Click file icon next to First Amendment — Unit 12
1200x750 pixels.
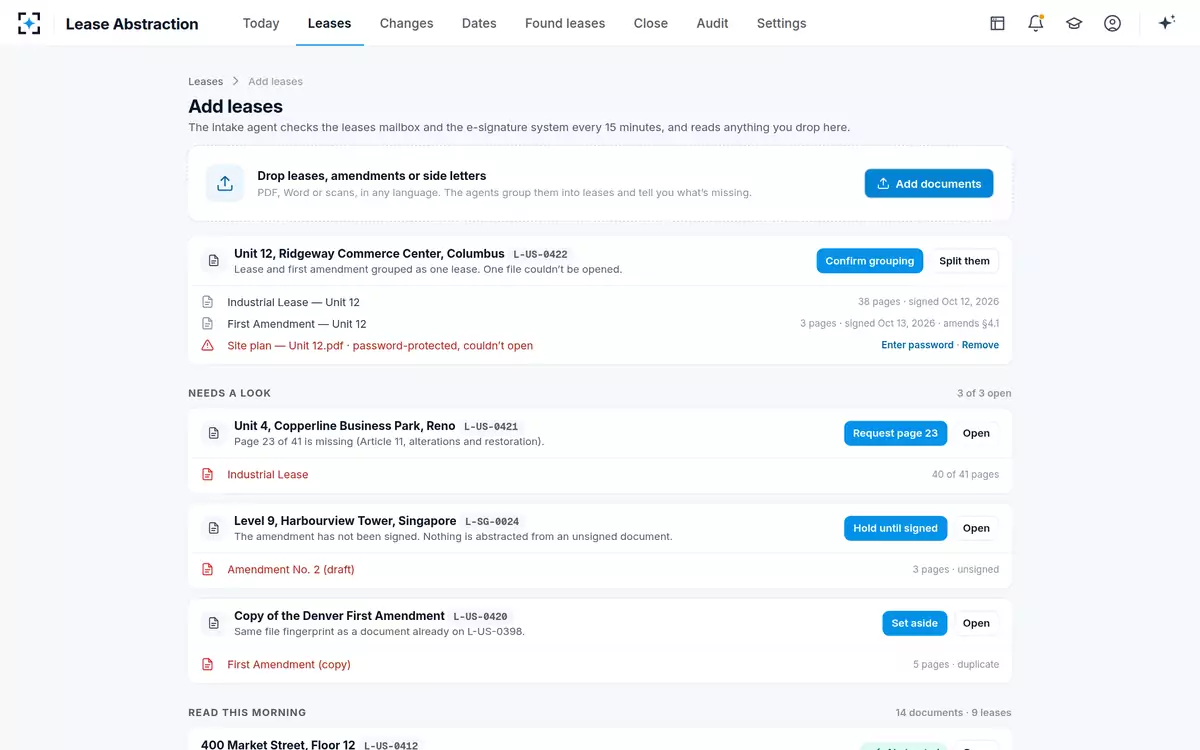207,324
